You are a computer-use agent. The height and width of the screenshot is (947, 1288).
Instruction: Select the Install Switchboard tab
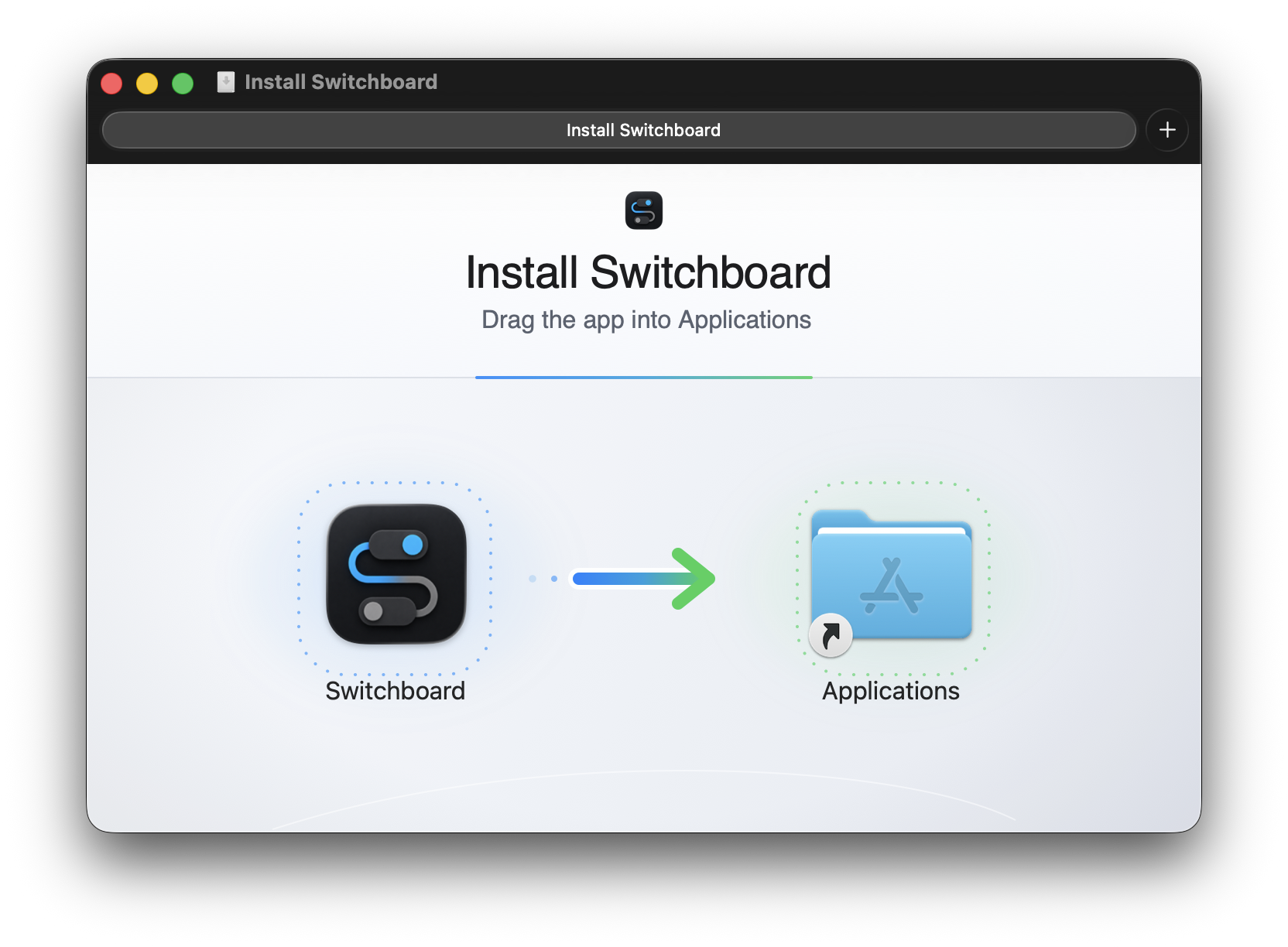[x=619, y=130]
